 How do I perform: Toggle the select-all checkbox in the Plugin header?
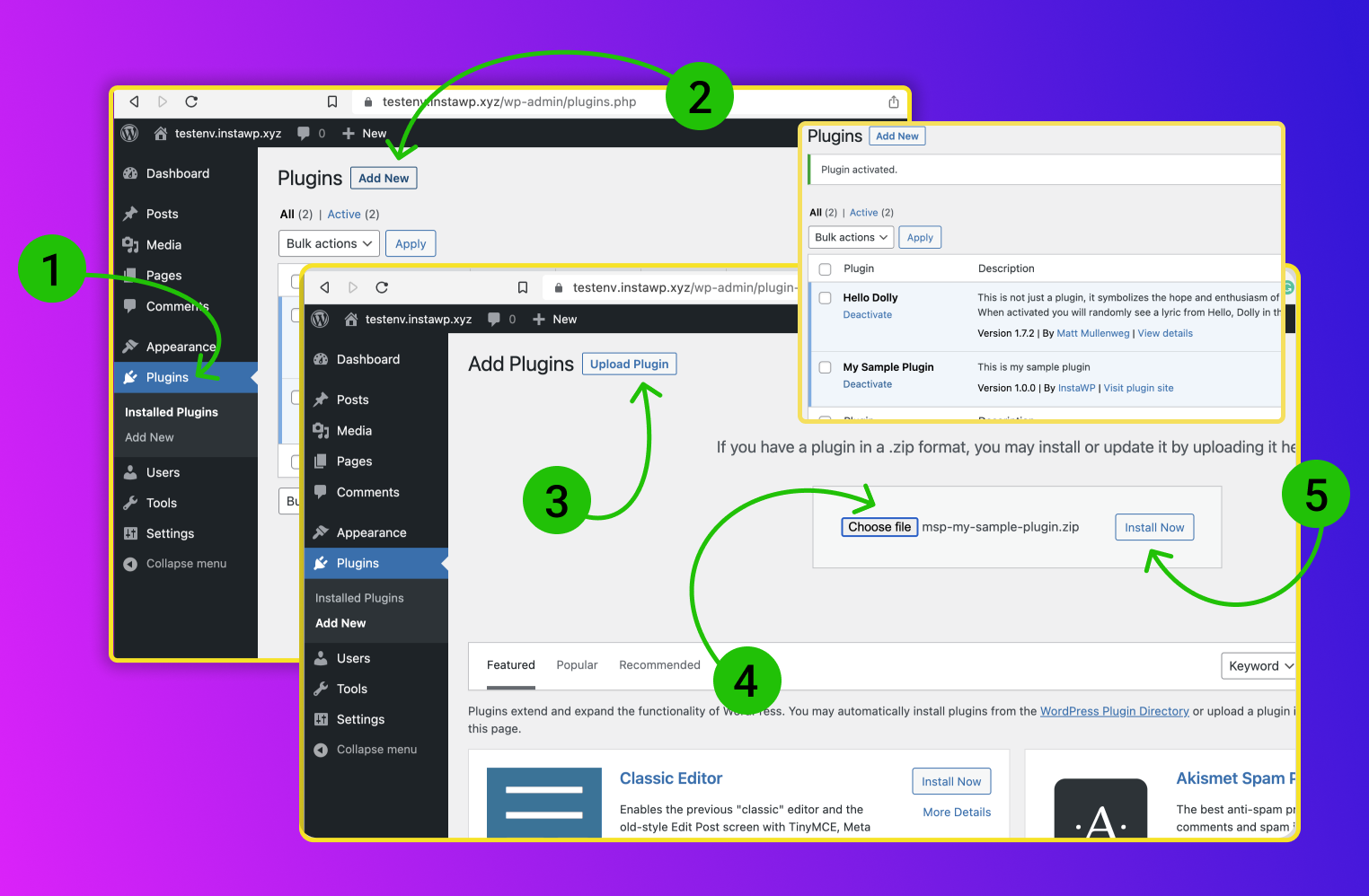[x=825, y=269]
